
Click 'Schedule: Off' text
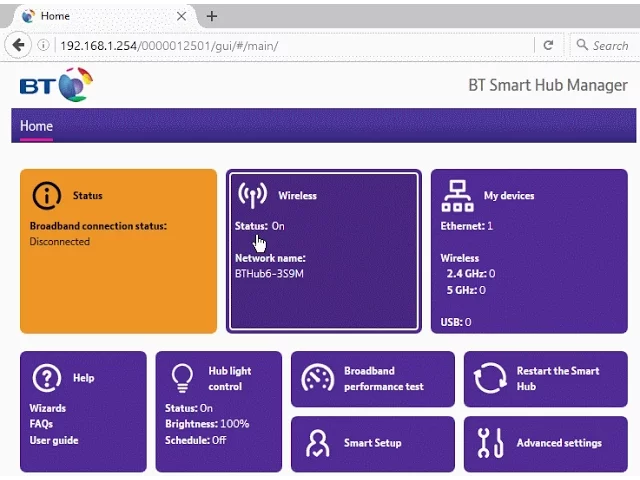point(196,440)
